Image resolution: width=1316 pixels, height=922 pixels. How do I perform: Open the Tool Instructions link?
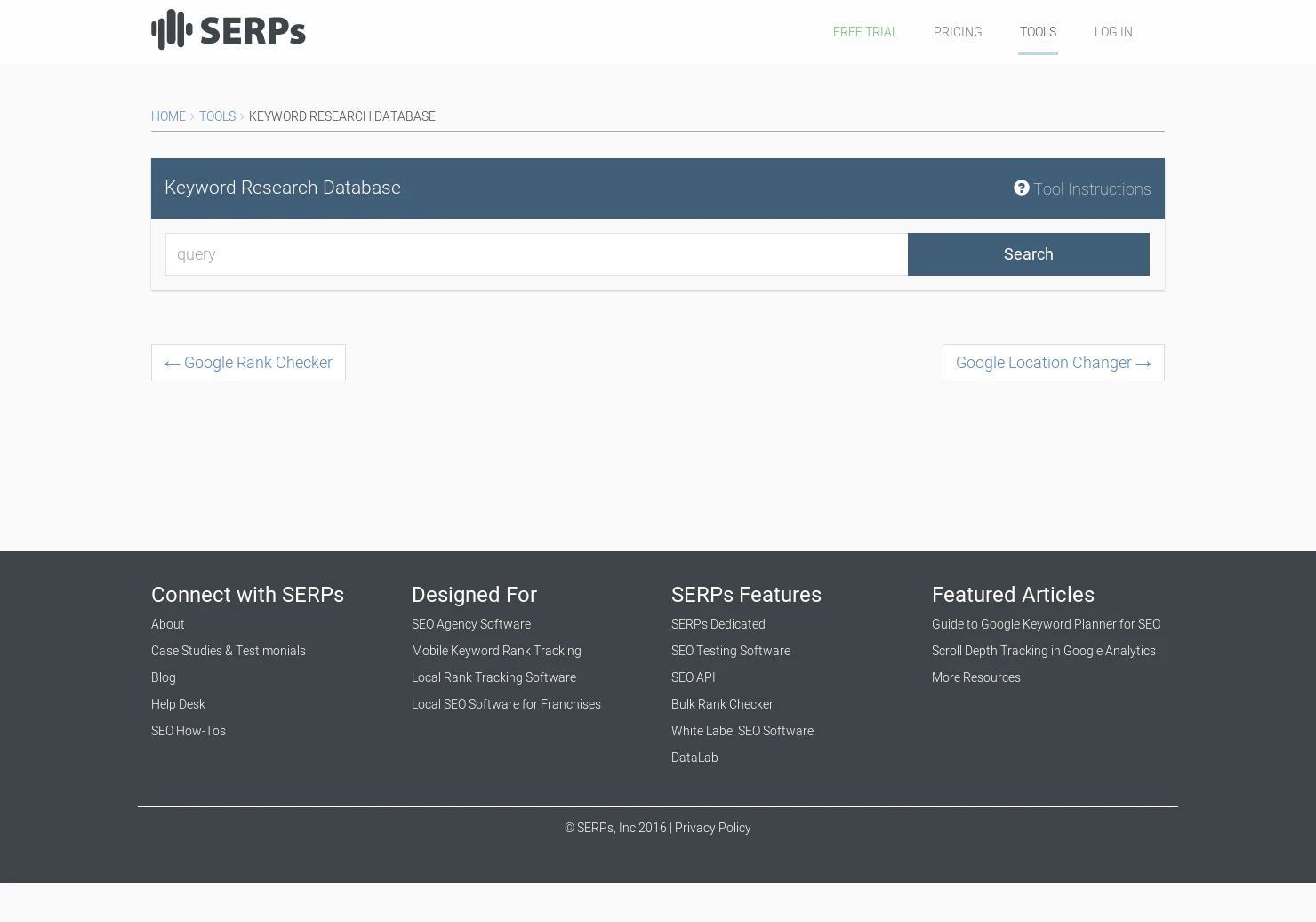point(1082,188)
